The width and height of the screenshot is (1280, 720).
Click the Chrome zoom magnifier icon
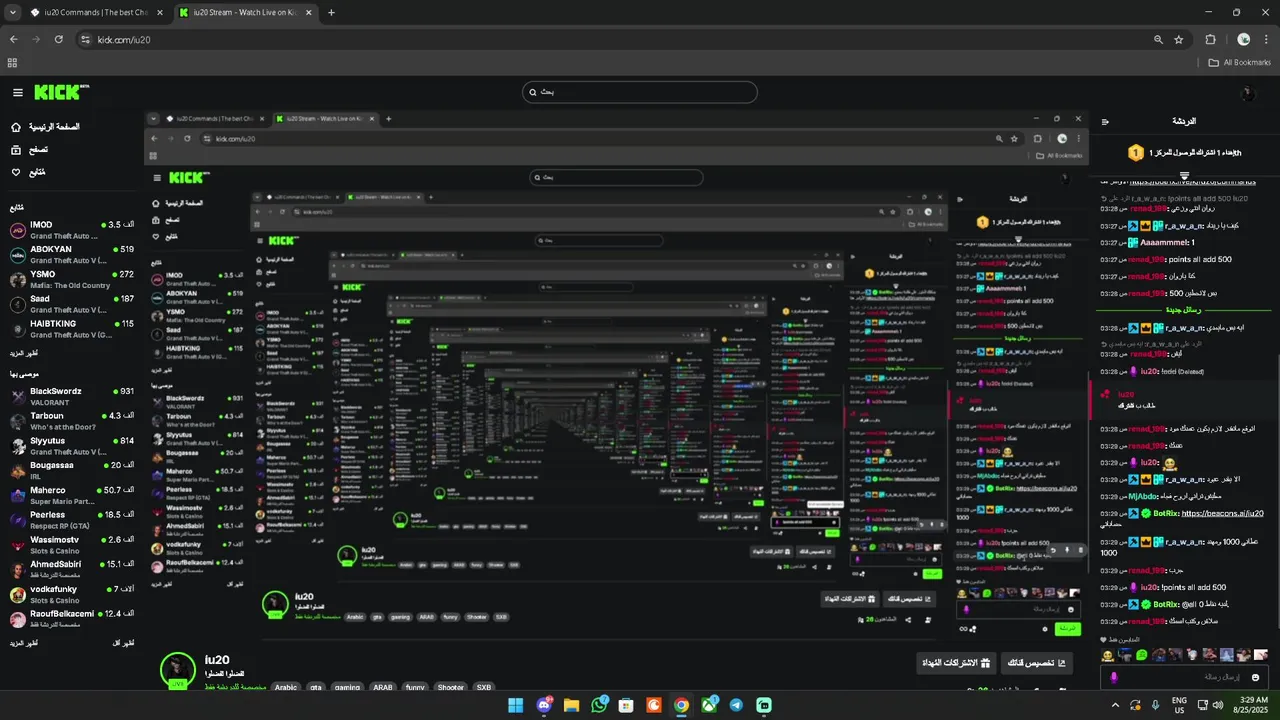(1158, 39)
